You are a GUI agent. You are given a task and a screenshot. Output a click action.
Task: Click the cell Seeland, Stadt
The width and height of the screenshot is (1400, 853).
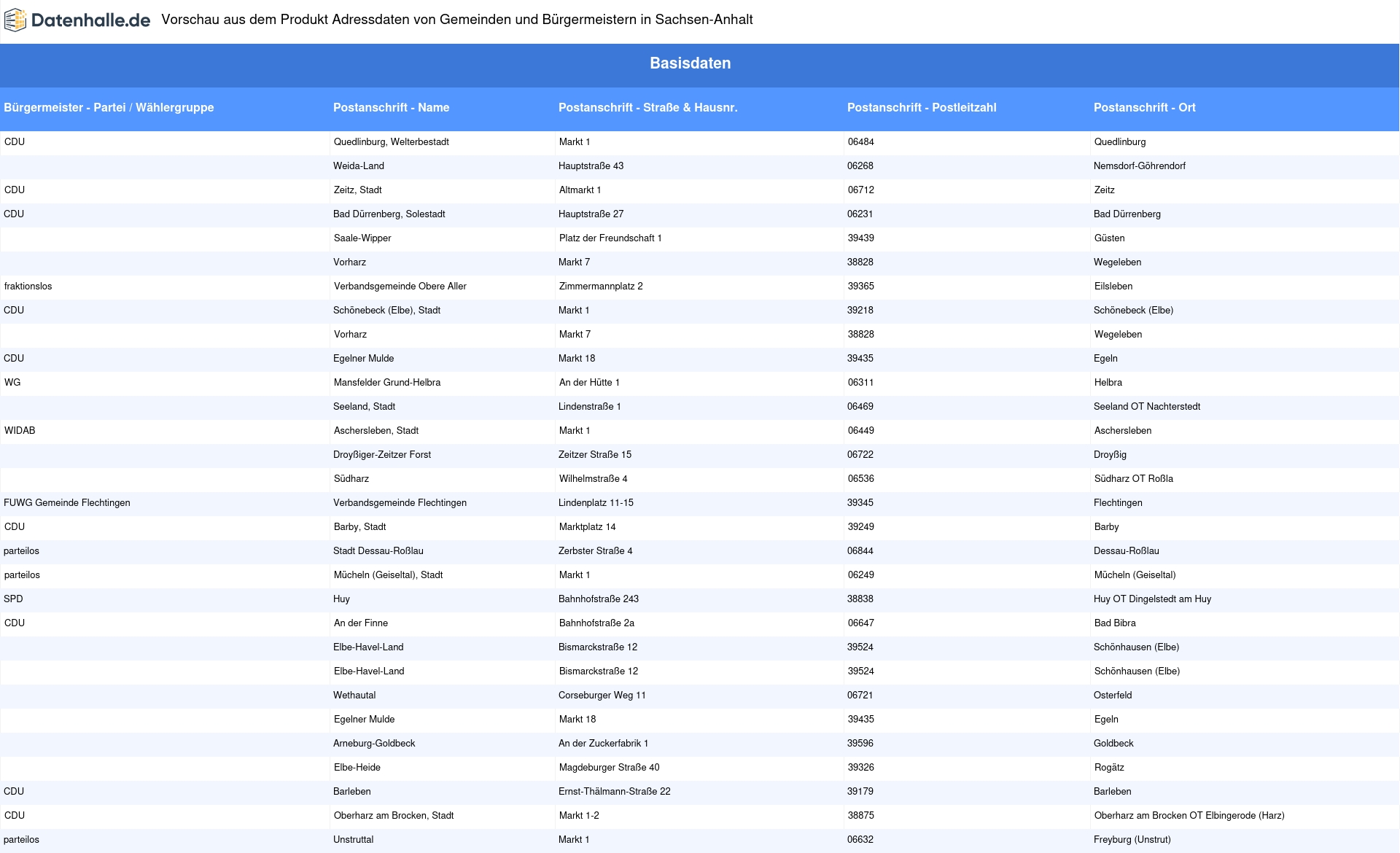pyautogui.click(x=364, y=407)
